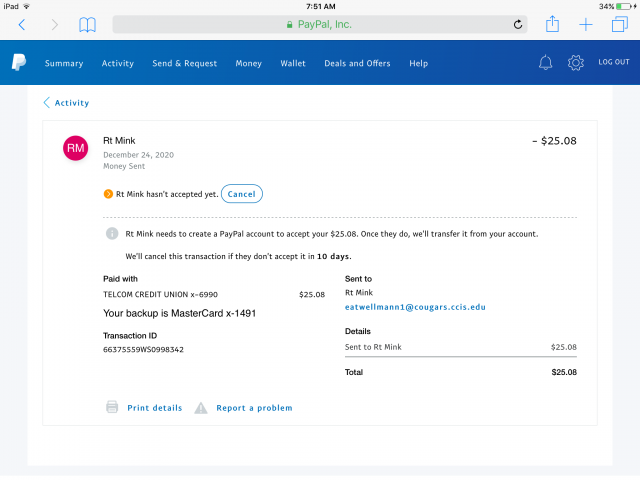Open the notifications bell
This screenshot has height=480, width=640.
click(545, 62)
